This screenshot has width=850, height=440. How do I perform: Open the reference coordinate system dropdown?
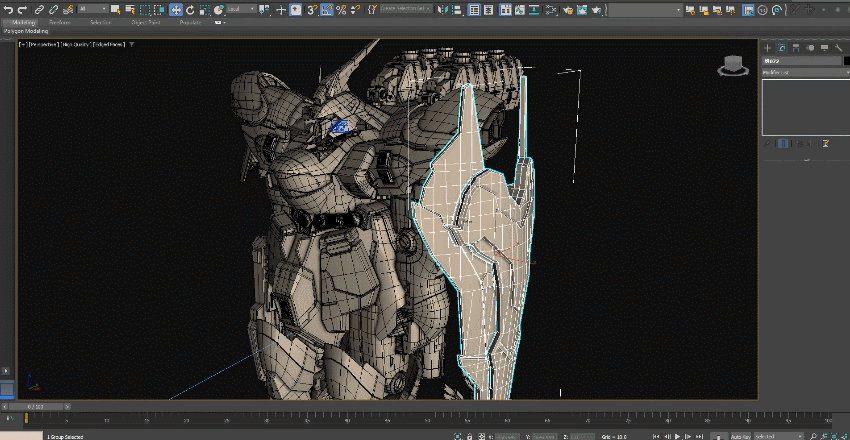click(x=241, y=9)
